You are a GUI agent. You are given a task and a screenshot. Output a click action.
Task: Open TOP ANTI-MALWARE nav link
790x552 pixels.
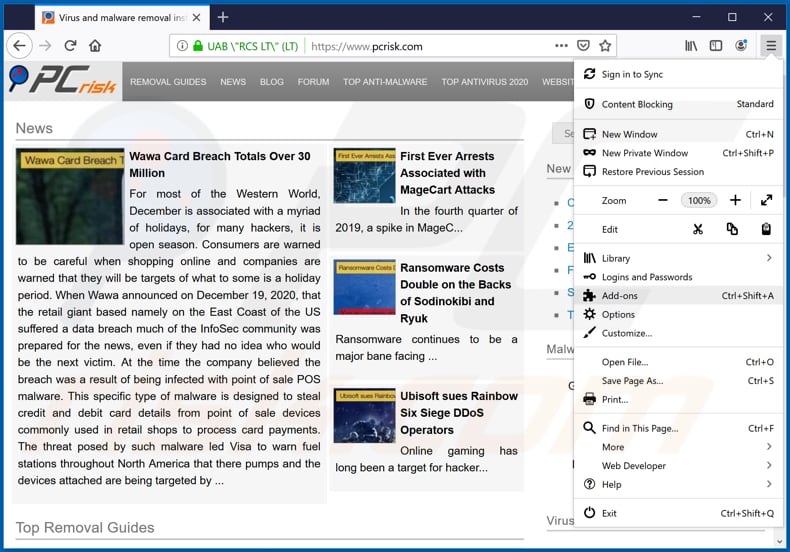(385, 82)
